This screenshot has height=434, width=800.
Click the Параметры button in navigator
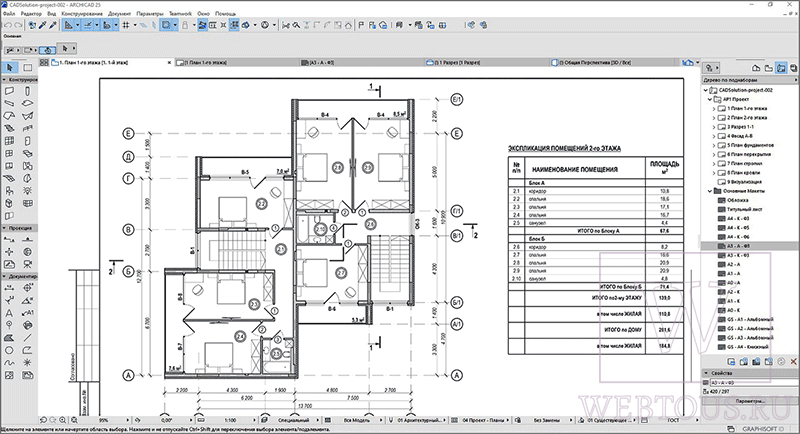[750, 401]
